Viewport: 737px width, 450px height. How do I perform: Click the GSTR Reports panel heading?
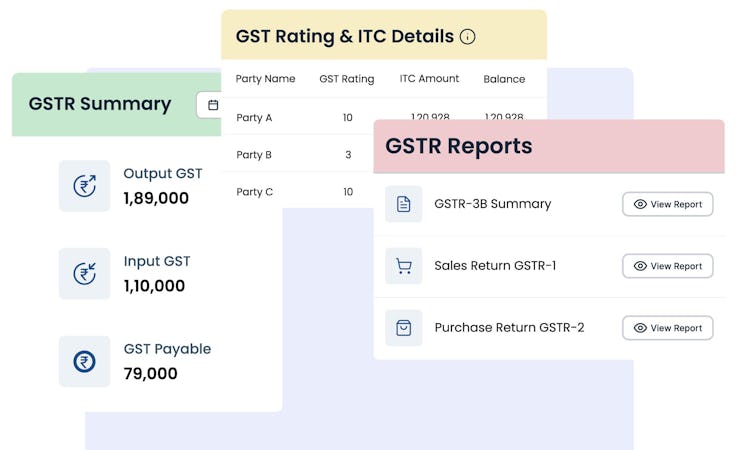tap(459, 146)
